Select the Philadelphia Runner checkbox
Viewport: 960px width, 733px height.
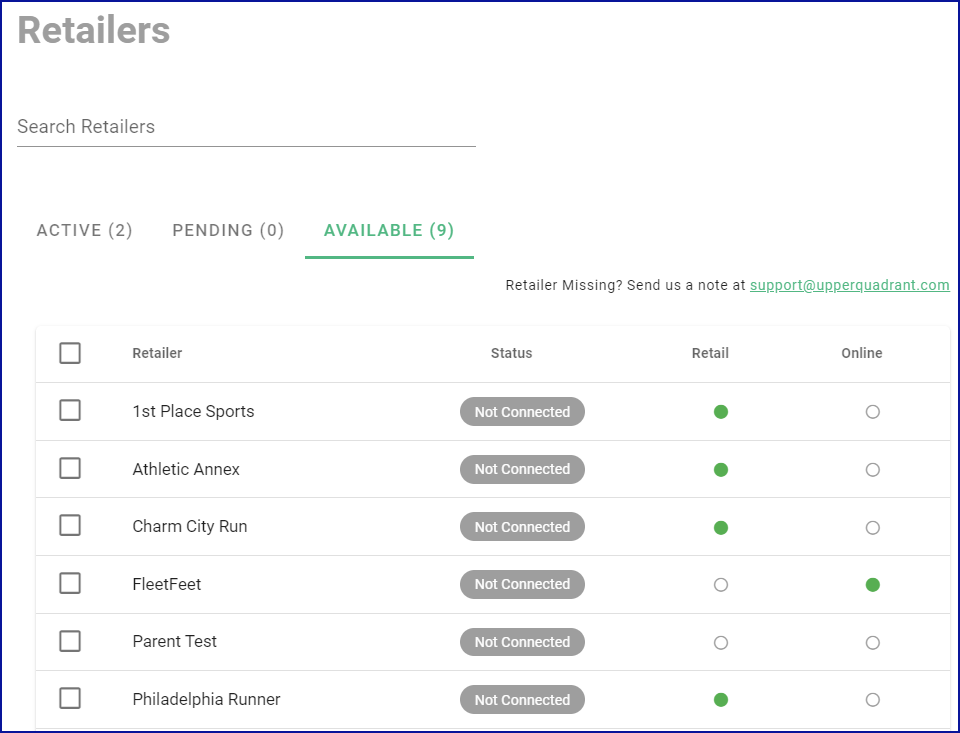coord(70,698)
